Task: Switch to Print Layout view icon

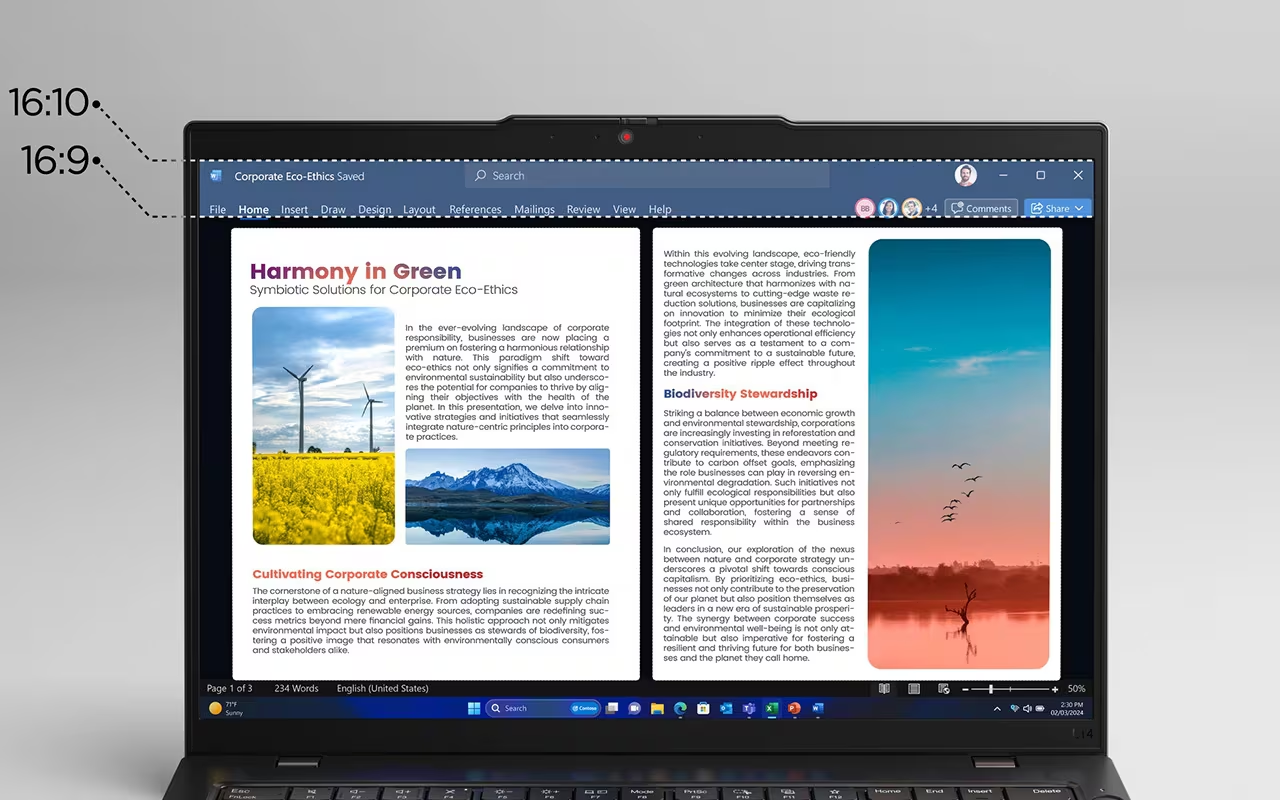Action: tap(914, 689)
